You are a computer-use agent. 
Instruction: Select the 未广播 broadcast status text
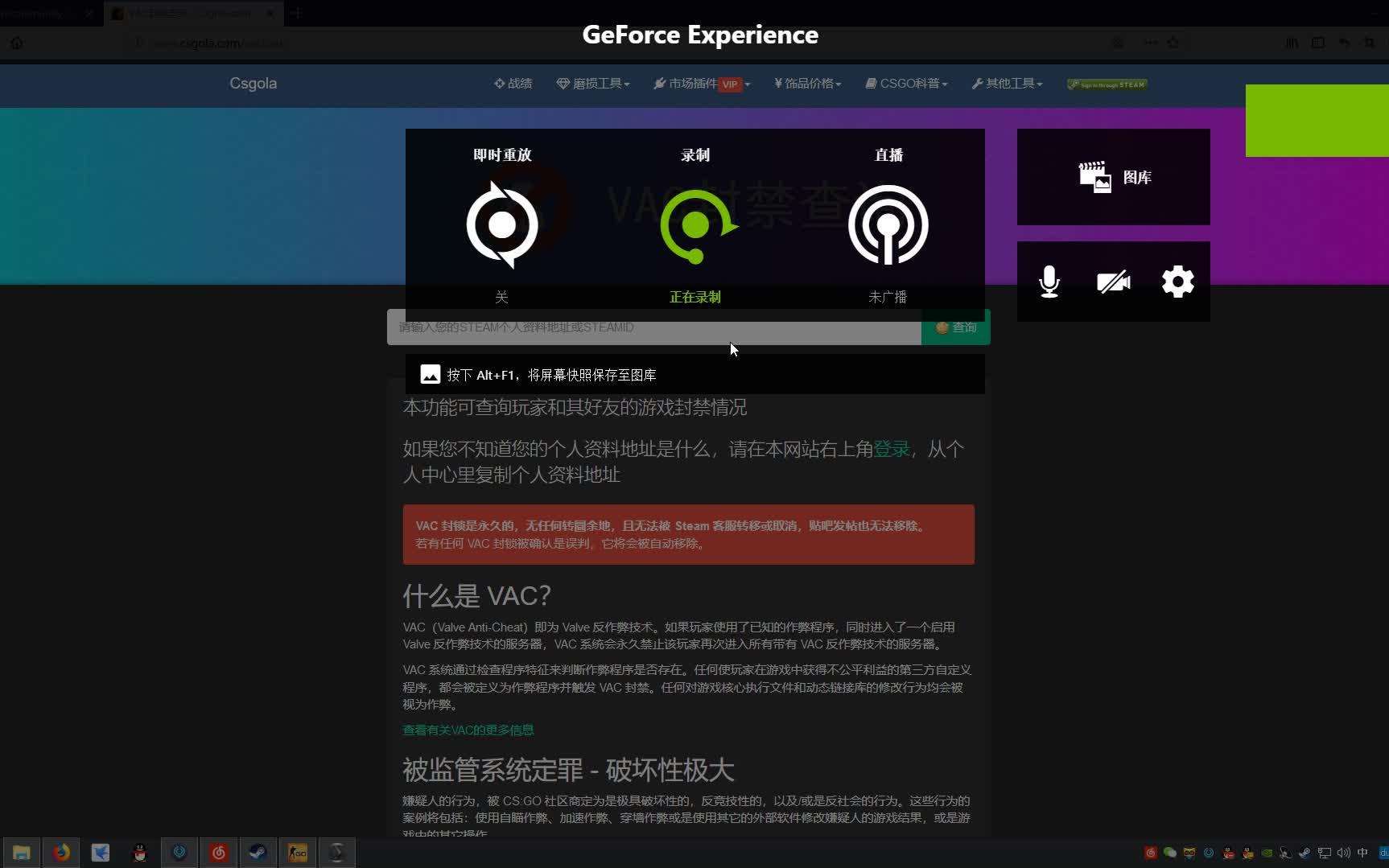(x=888, y=297)
